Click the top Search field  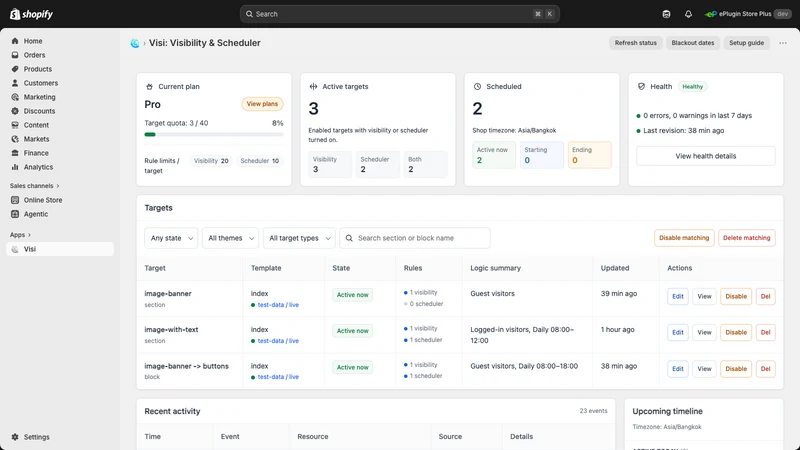click(x=399, y=14)
